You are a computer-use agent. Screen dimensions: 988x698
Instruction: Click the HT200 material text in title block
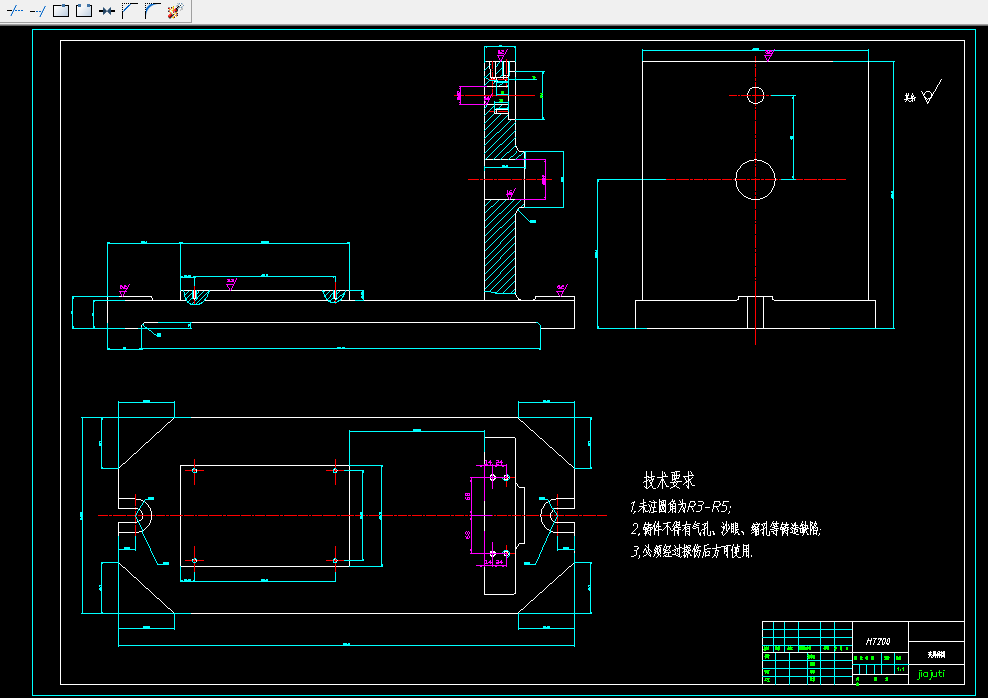point(878,641)
